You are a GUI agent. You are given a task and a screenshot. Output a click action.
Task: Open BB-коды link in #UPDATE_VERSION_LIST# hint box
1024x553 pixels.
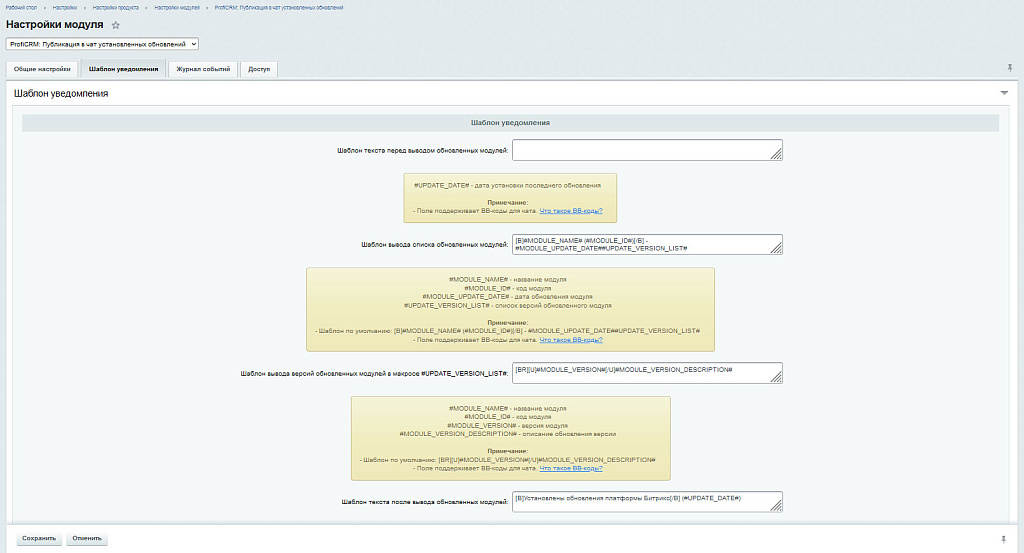[571, 339]
